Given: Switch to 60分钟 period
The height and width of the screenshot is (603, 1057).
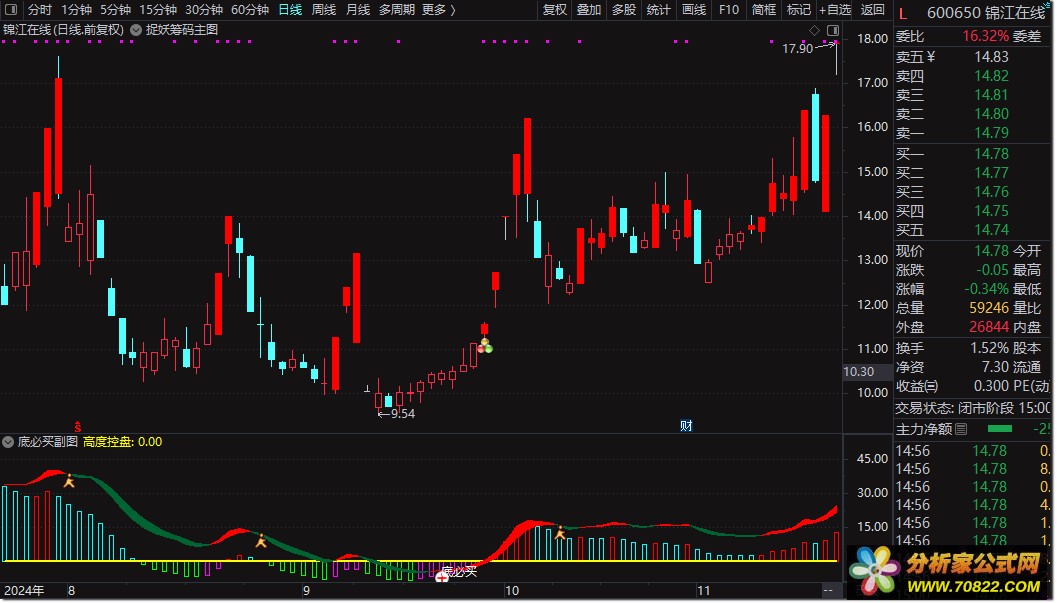Looking at the screenshot, I should tap(249, 10).
